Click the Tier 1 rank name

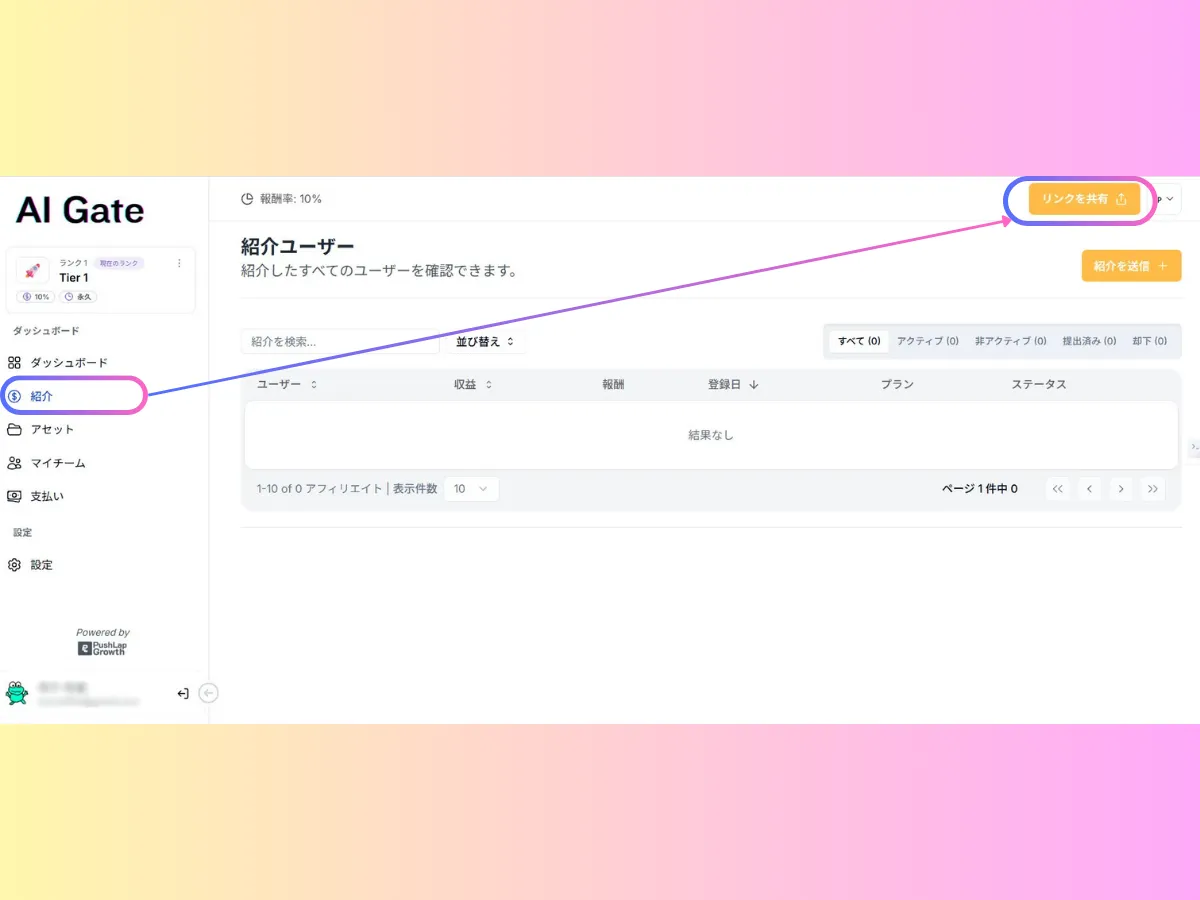pos(74,278)
